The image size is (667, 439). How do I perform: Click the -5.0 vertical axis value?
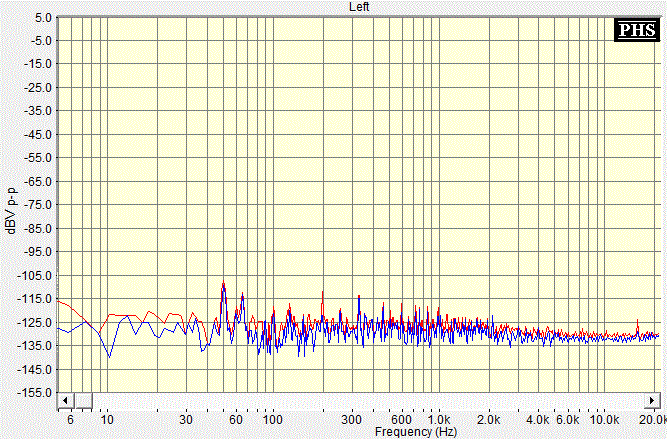tap(39, 41)
